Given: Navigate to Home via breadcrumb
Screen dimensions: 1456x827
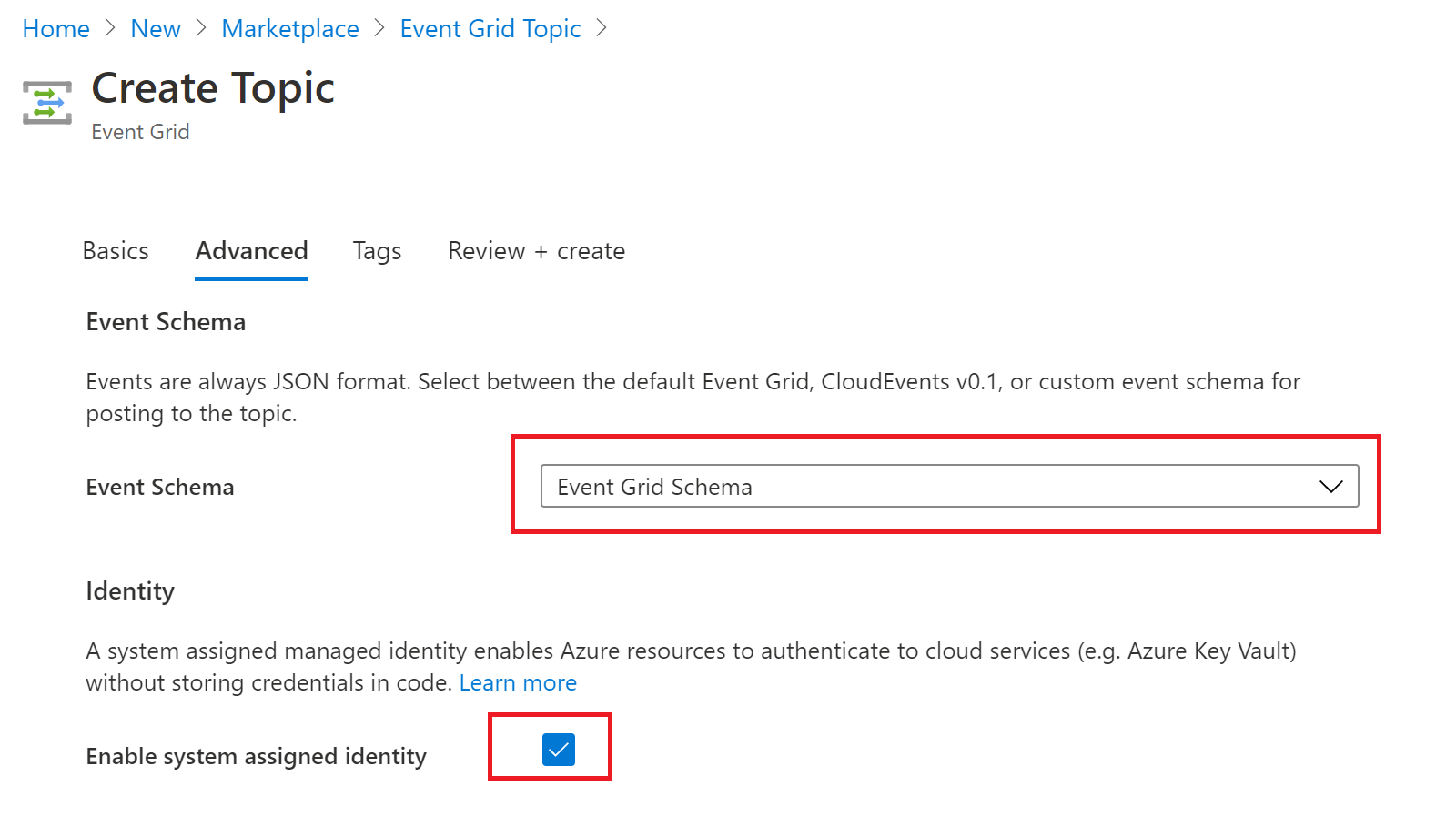Looking at the screenshot, I should (56, 28).
